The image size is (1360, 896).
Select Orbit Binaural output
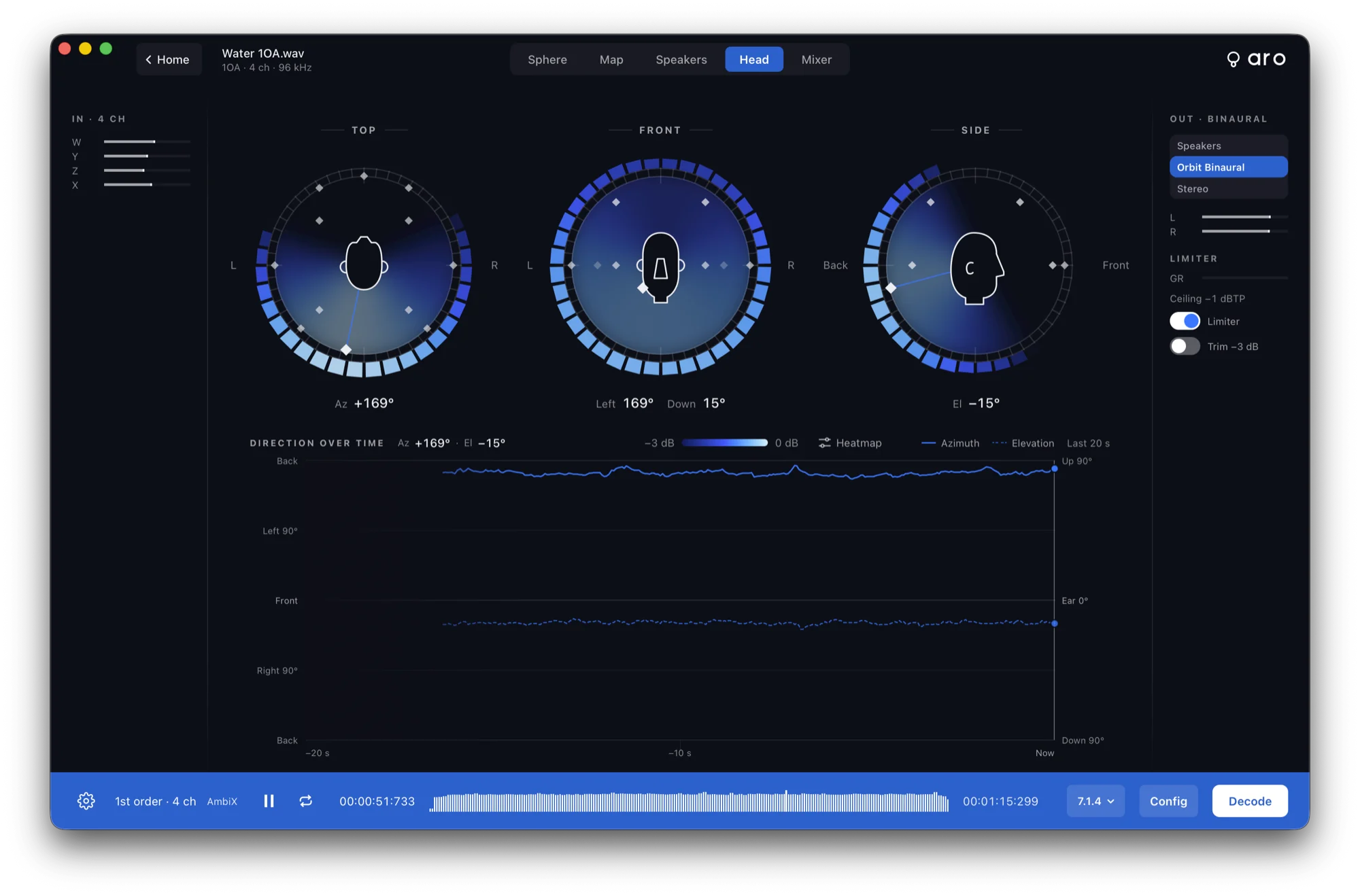1228,167
